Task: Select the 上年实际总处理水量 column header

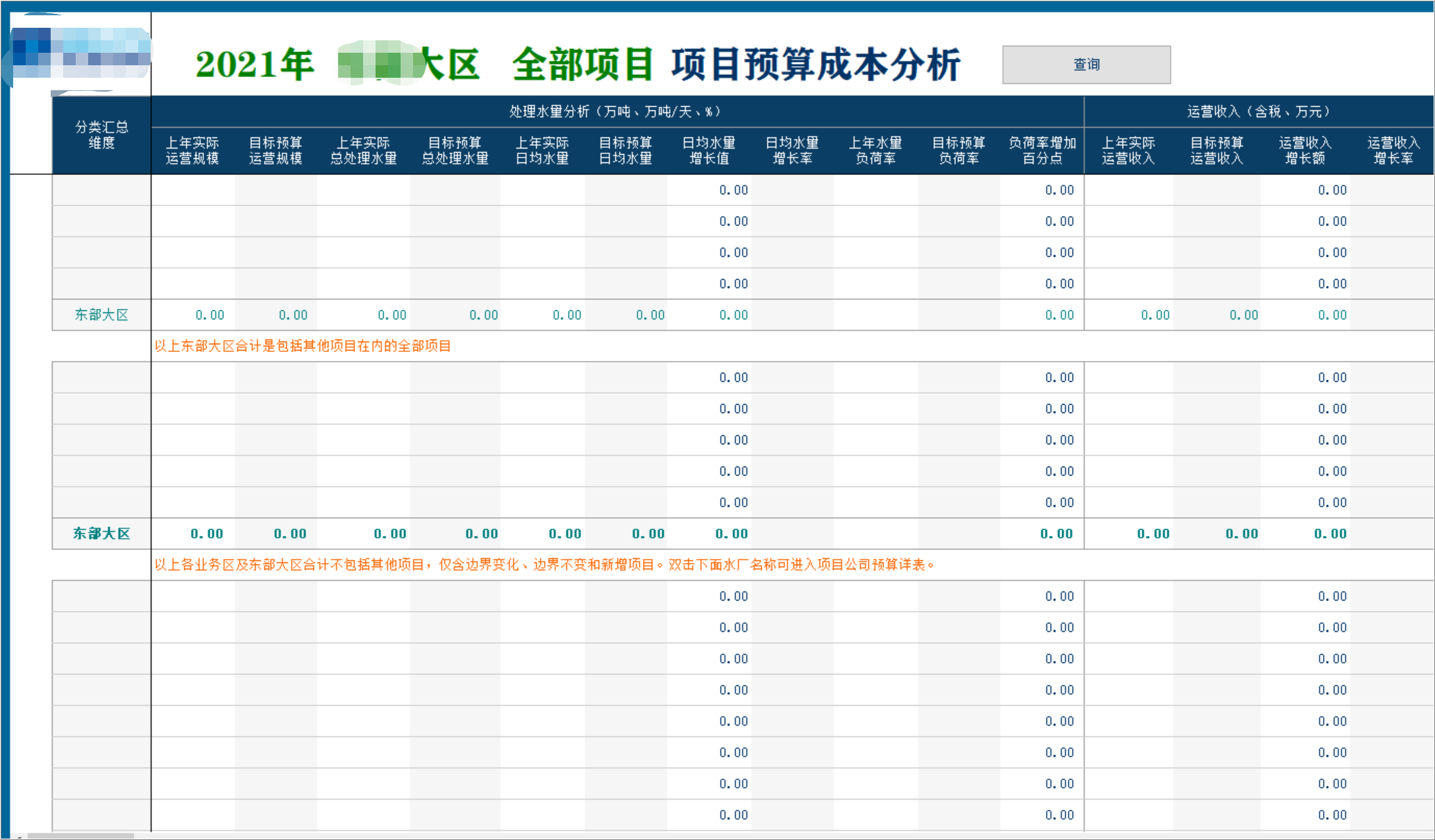Action: [x=363, y=151]
